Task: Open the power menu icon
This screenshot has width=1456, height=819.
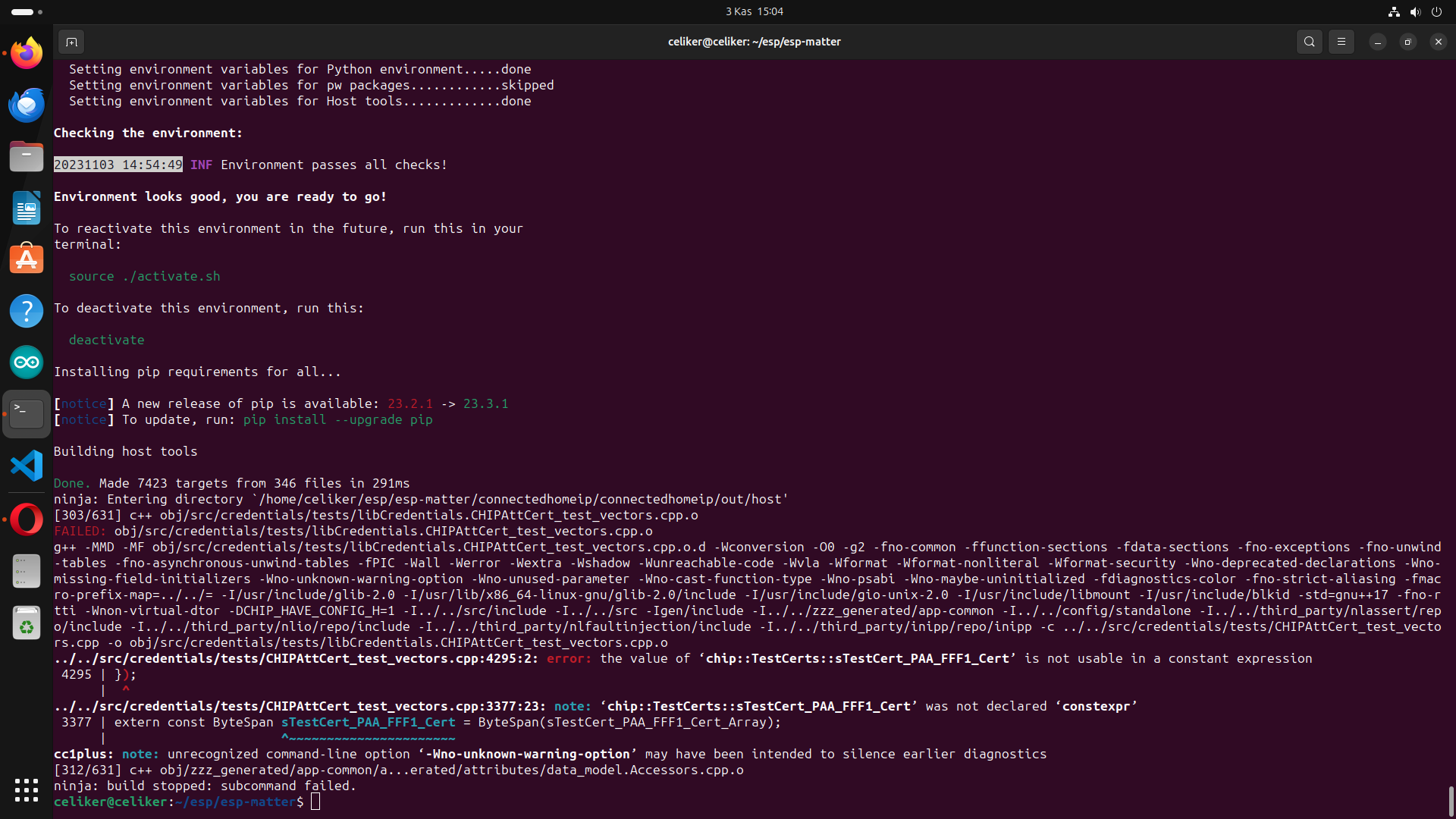Action: click(1436, 11)
